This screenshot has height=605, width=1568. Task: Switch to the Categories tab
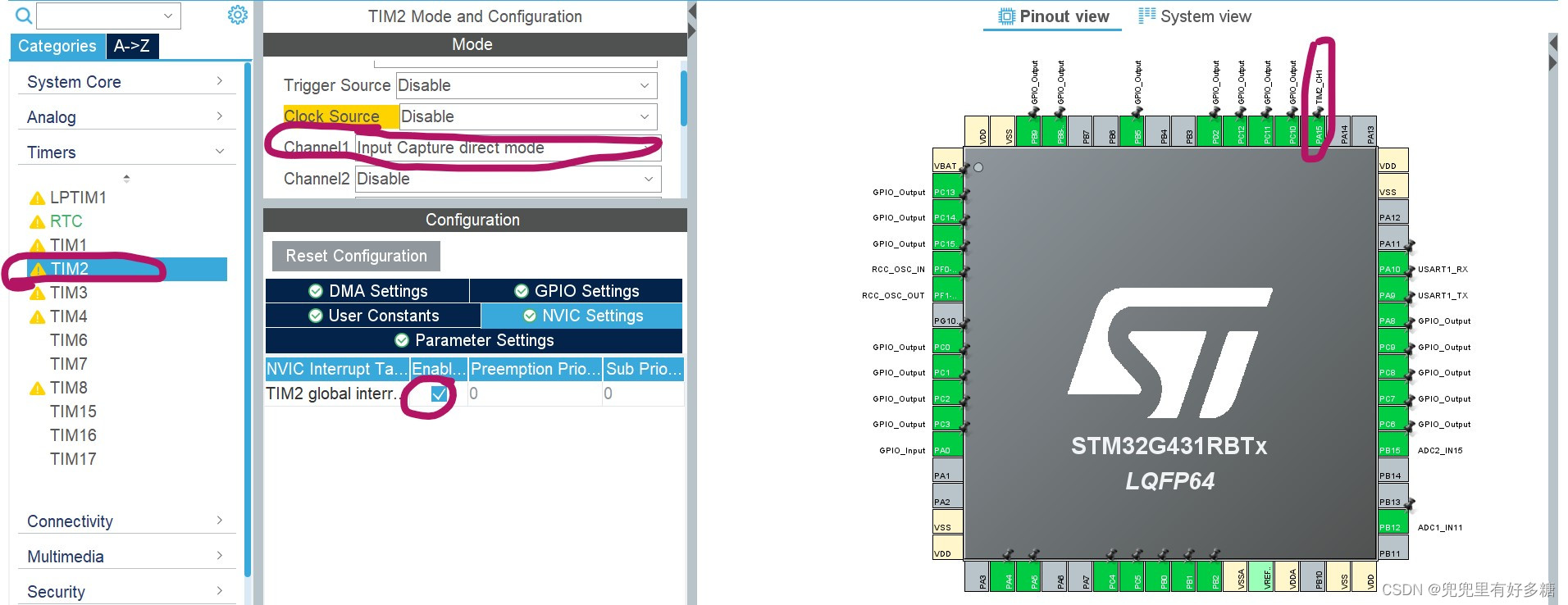tap(57, 46)
